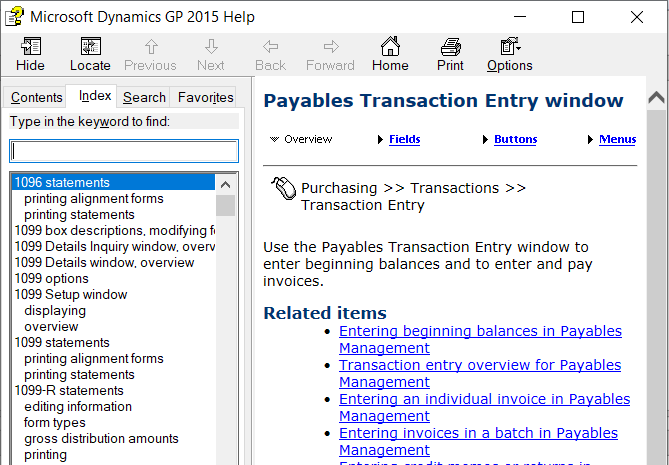This screenshot has height=465, width=669.
Task: Select overview under 1099 Setup window
Action: point(51,327)
